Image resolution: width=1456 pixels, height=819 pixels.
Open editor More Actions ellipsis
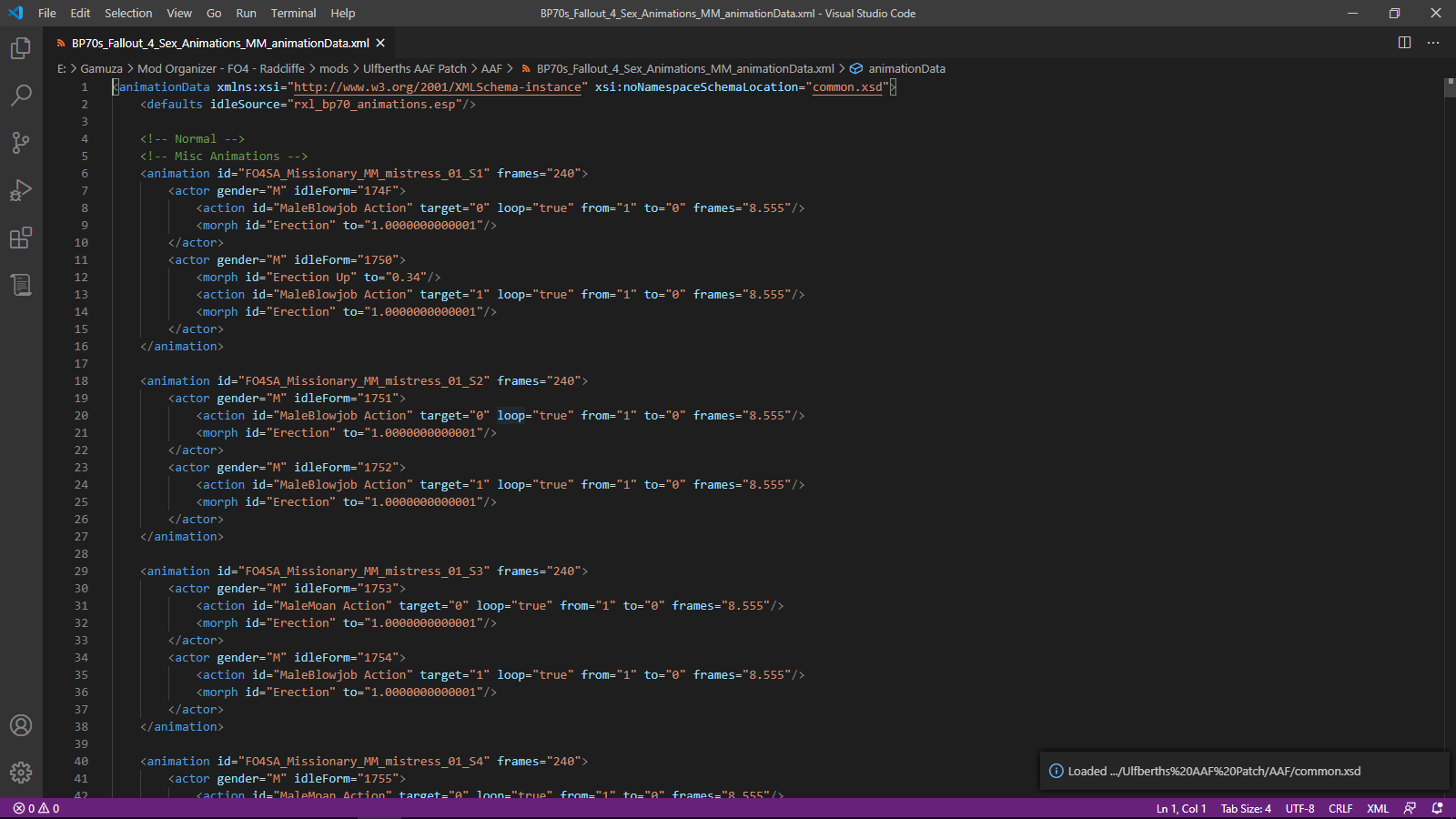click(1433, 43)
